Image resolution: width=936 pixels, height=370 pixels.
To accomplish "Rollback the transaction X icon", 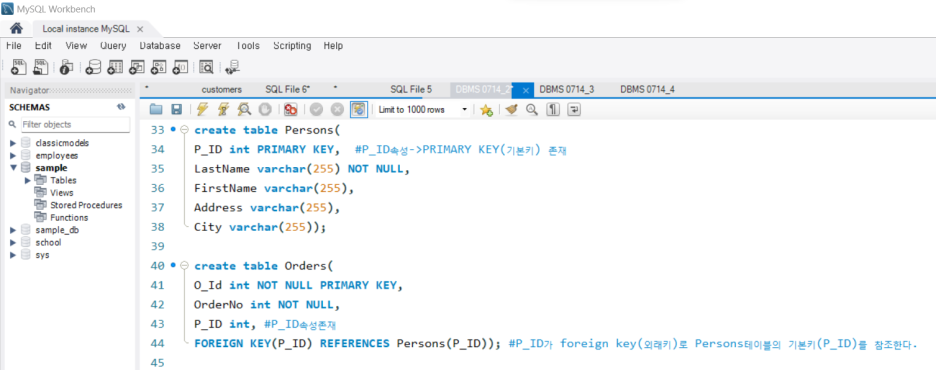I will click(337, 109).
